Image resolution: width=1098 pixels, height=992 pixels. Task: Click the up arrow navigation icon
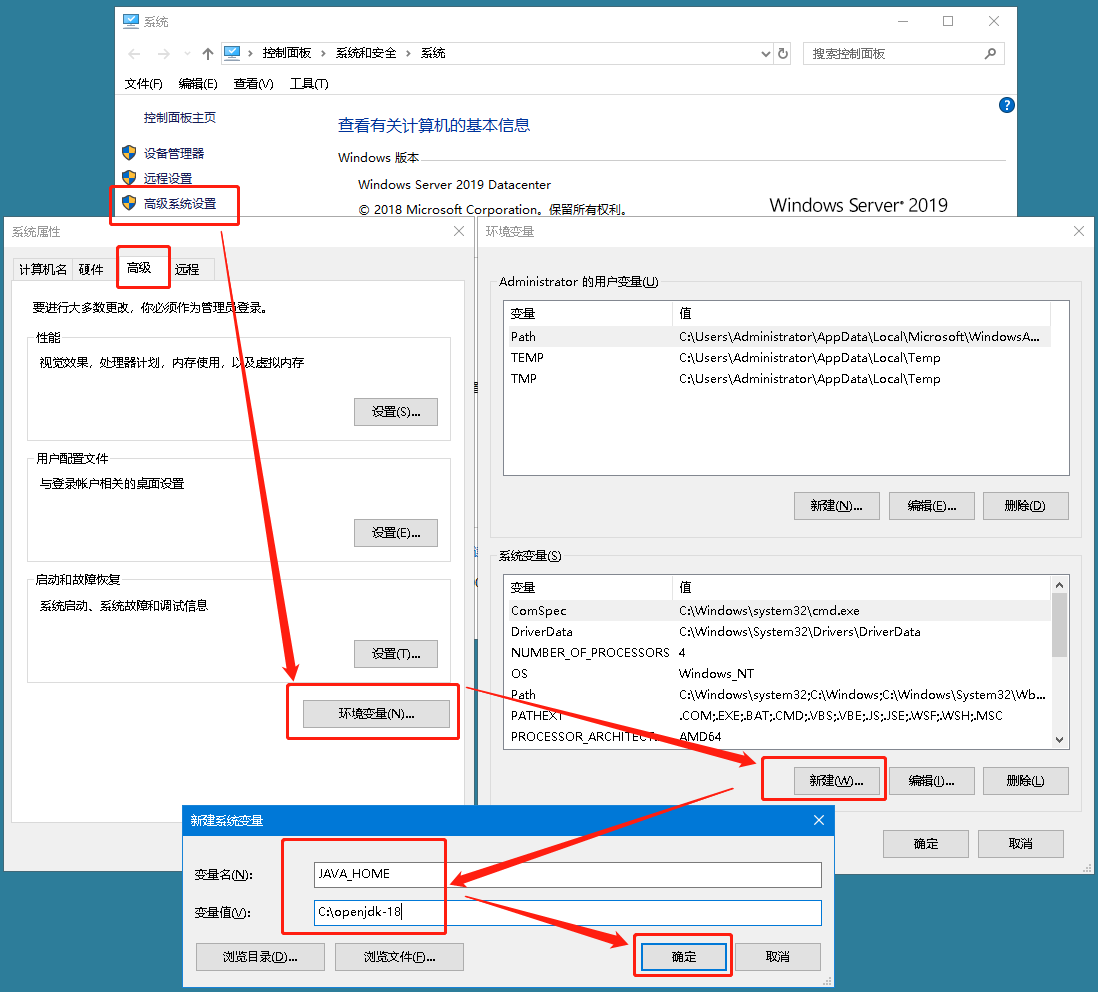tap(207, 54)
